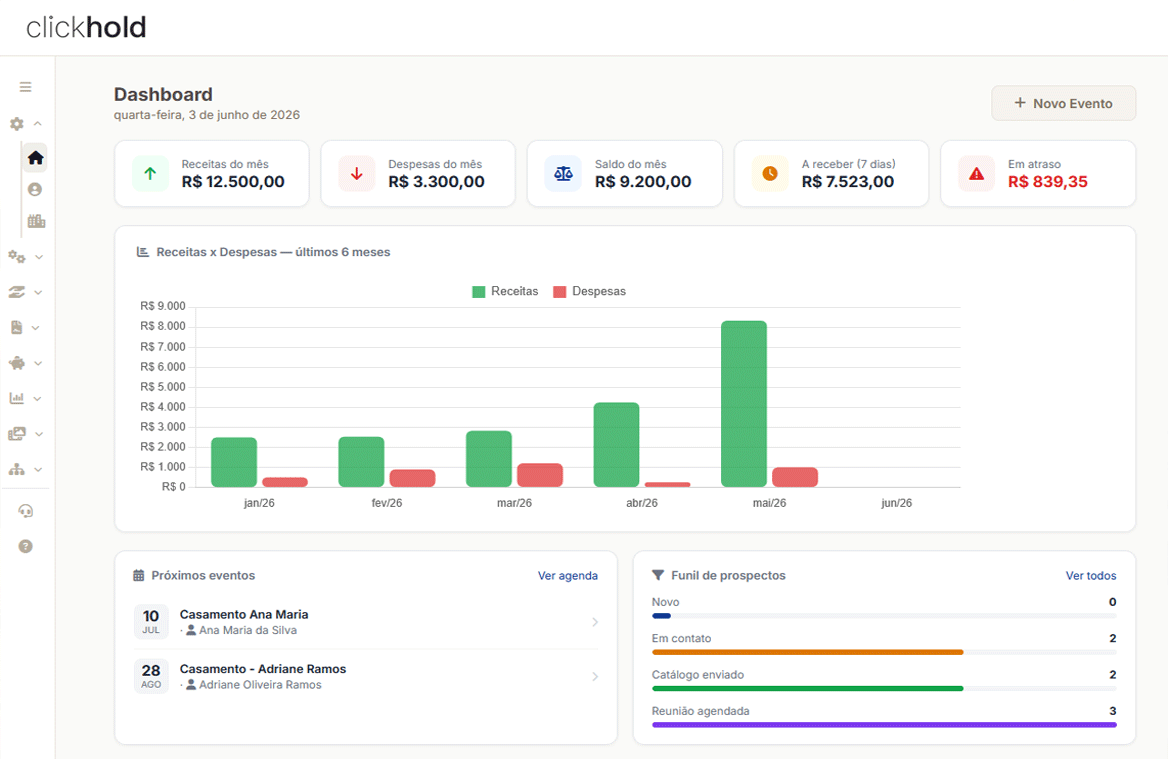Image resolution: width=1168 pixels, height=759 pixels.
Task: Open the A receber (7 dias) card
Action: 831,174
